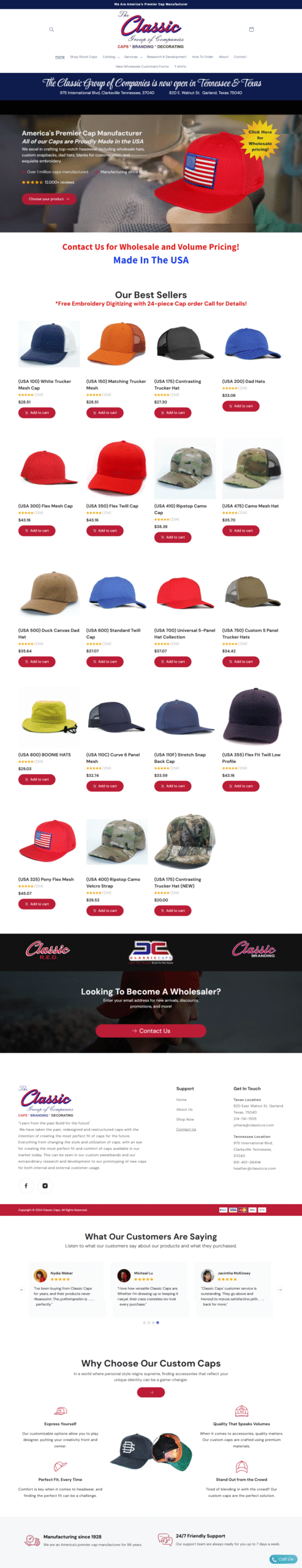The width and height of the screenshot is (302, 1568).
Task: Open the Call Us chat widget
Action: (x=282, y=1559)
